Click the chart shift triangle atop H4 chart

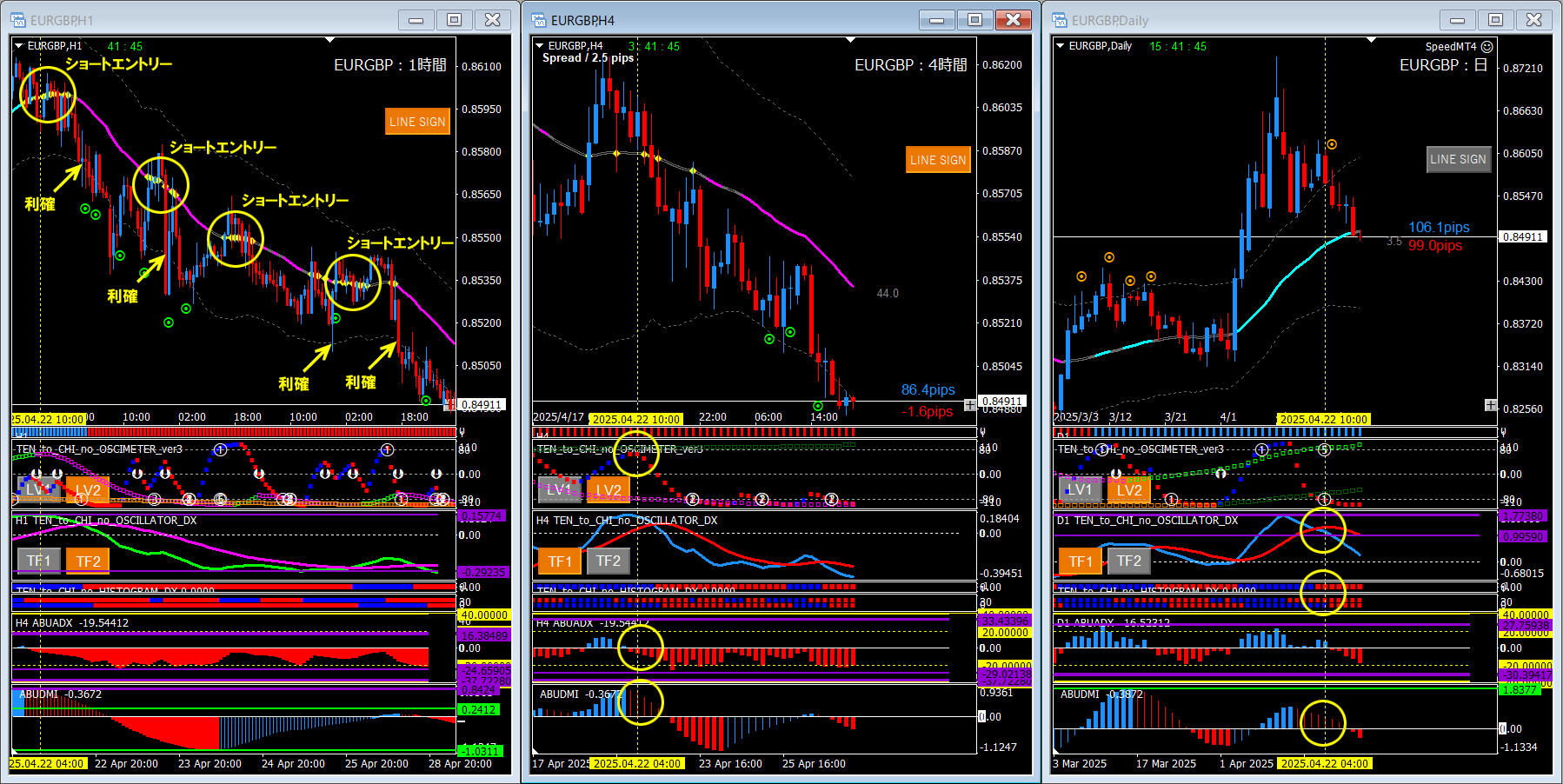coord(851,40)
